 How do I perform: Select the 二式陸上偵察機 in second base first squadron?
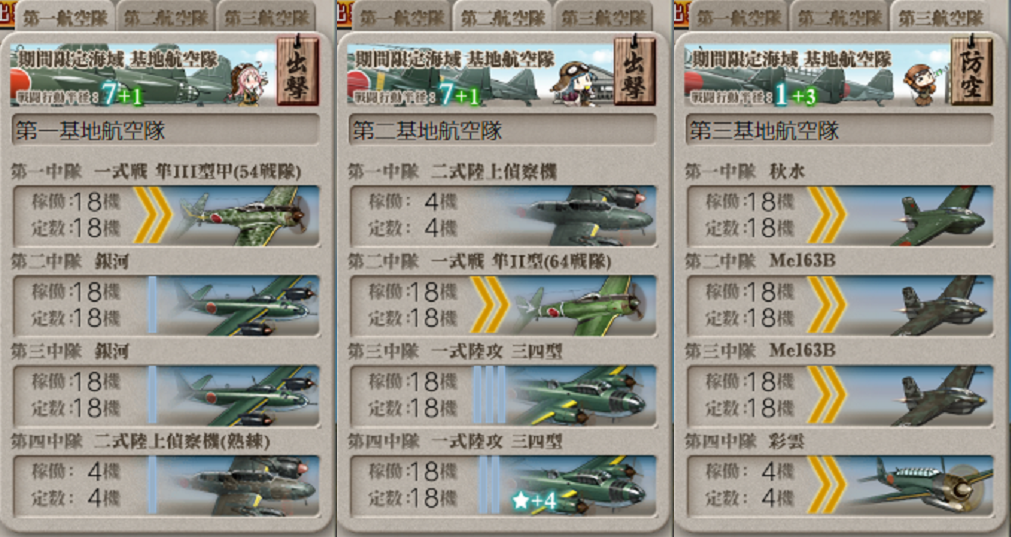(584, 216)
